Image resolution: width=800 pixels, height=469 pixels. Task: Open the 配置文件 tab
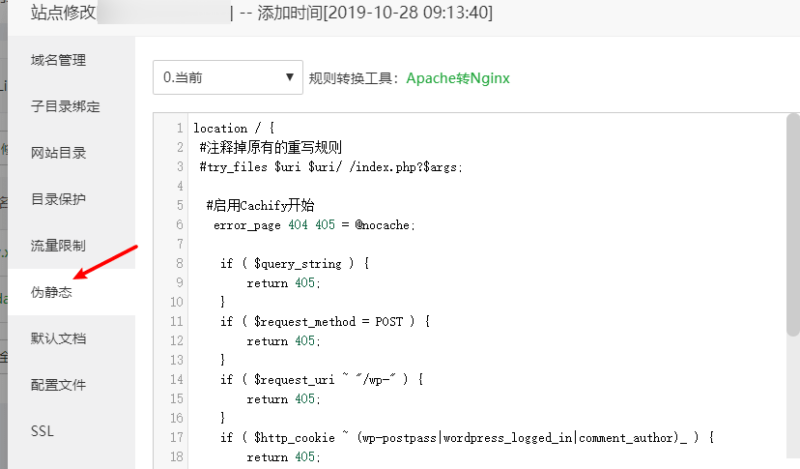click(x=58, y=385)
